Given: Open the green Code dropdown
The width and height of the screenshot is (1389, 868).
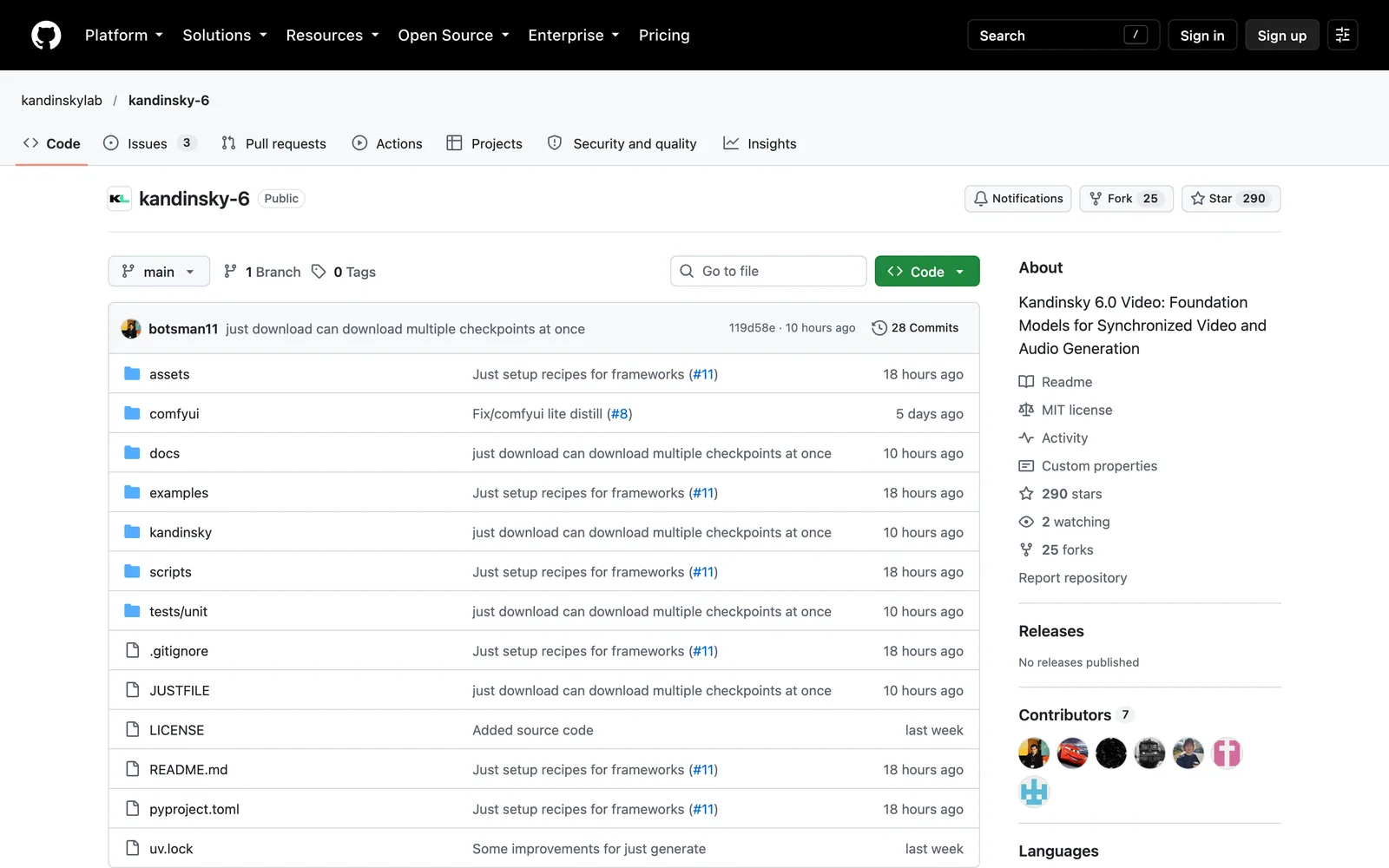Looking at the screenshot, I should coord(927,272).
